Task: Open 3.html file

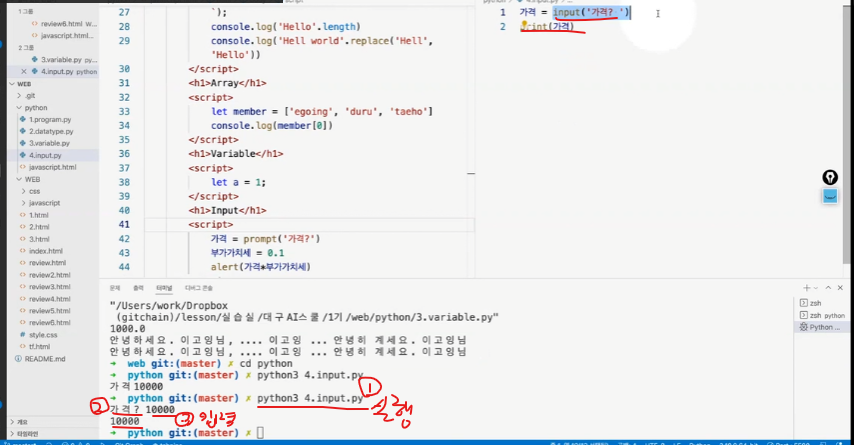Action: [39, 239]
